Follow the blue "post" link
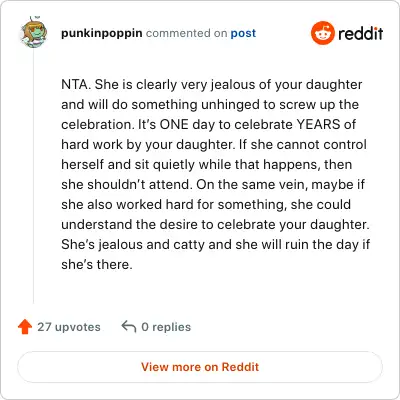Image resolution: width=400 pixels, height=400 pixels. (243, 33)
